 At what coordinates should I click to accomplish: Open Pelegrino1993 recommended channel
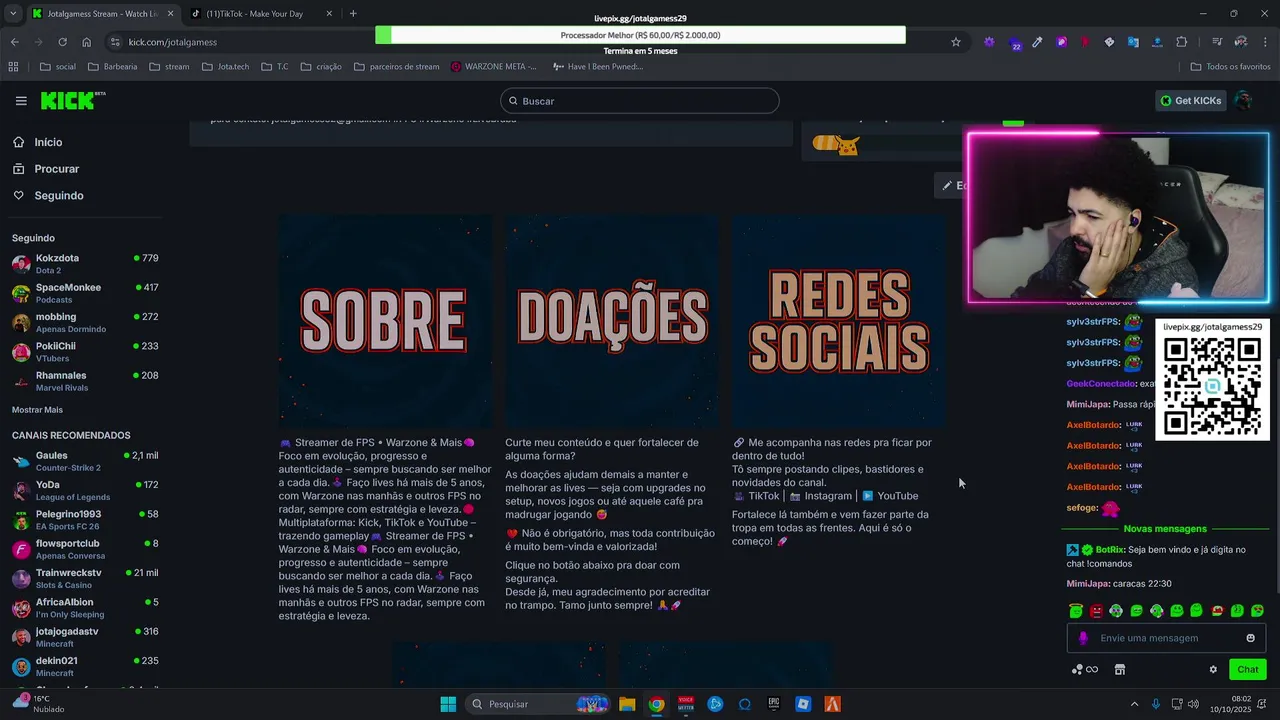[85, 520]
